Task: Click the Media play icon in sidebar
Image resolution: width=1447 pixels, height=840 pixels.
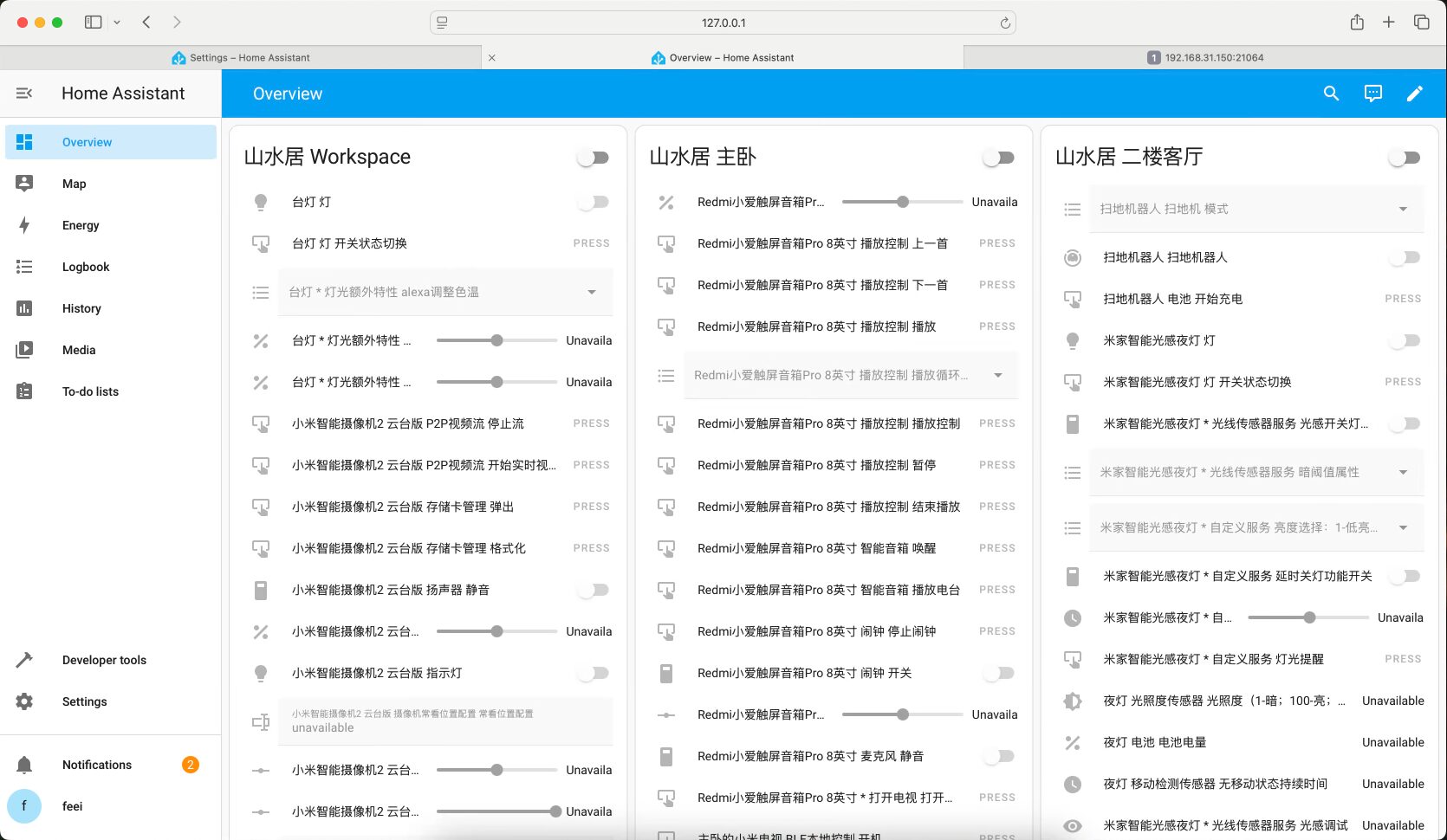Action: click(x=24, y=350)
